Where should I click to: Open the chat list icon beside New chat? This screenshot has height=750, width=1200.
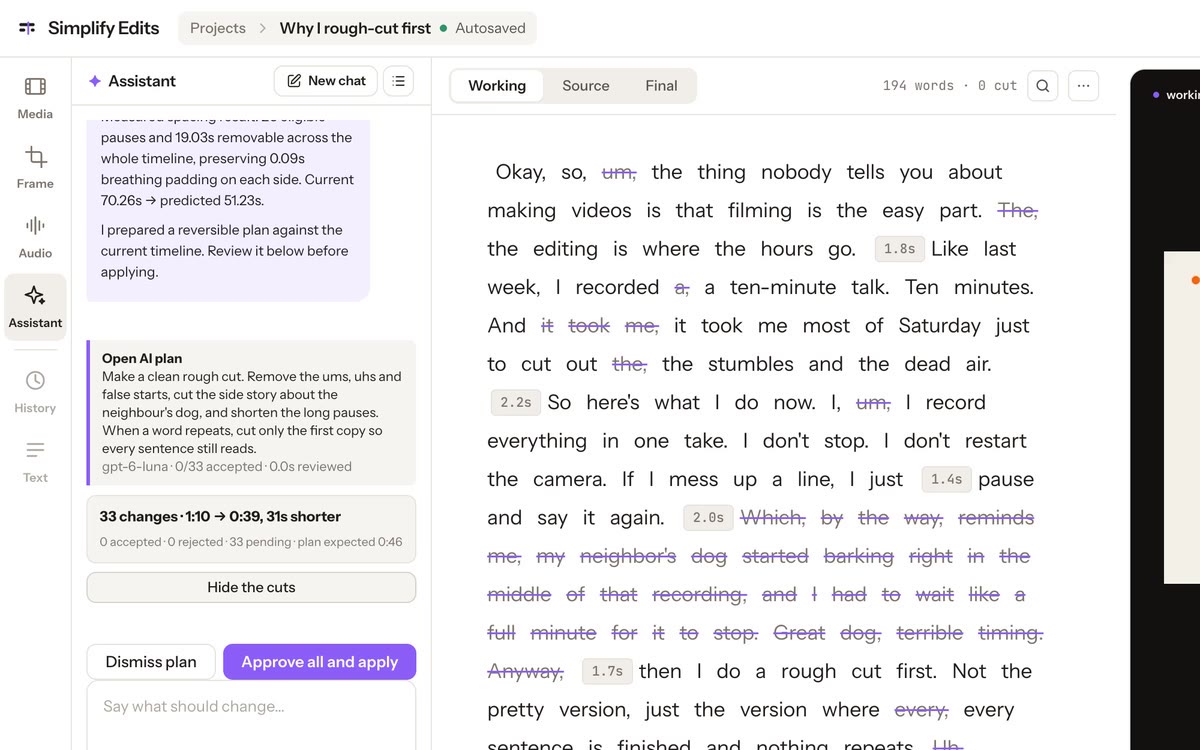[x=399, y=81]
